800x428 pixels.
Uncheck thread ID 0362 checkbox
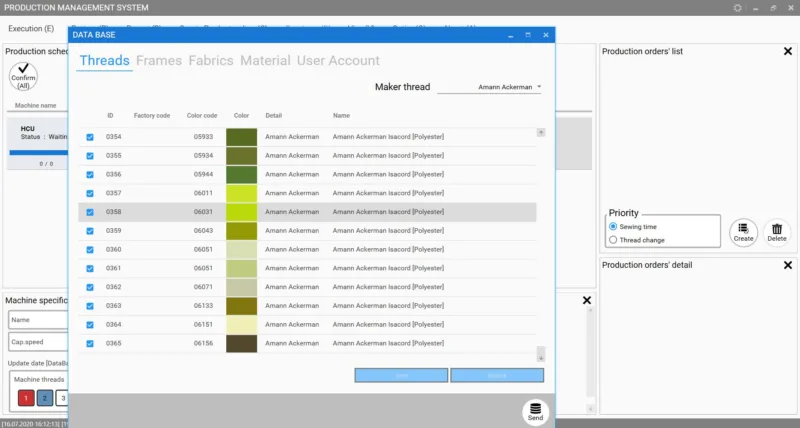[90, 287]
